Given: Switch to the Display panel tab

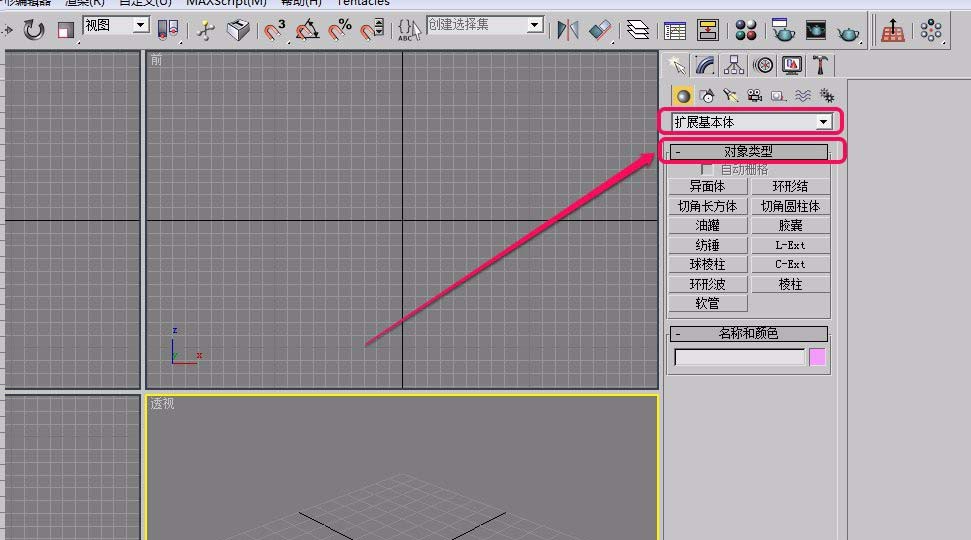Looking at the screenshot, I should [792, 65].
